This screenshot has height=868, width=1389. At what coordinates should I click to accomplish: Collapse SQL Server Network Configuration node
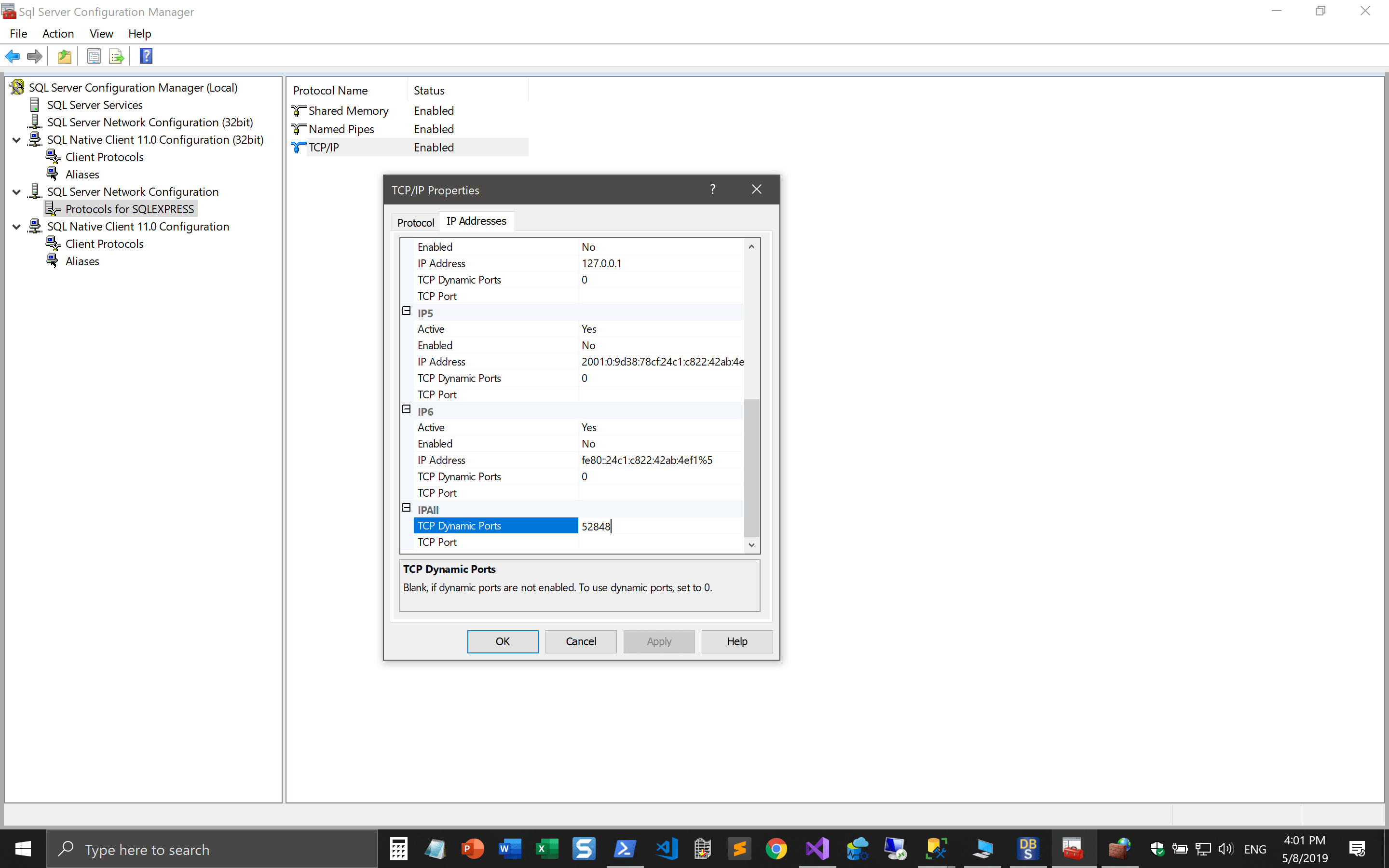[x=16, y=192]
